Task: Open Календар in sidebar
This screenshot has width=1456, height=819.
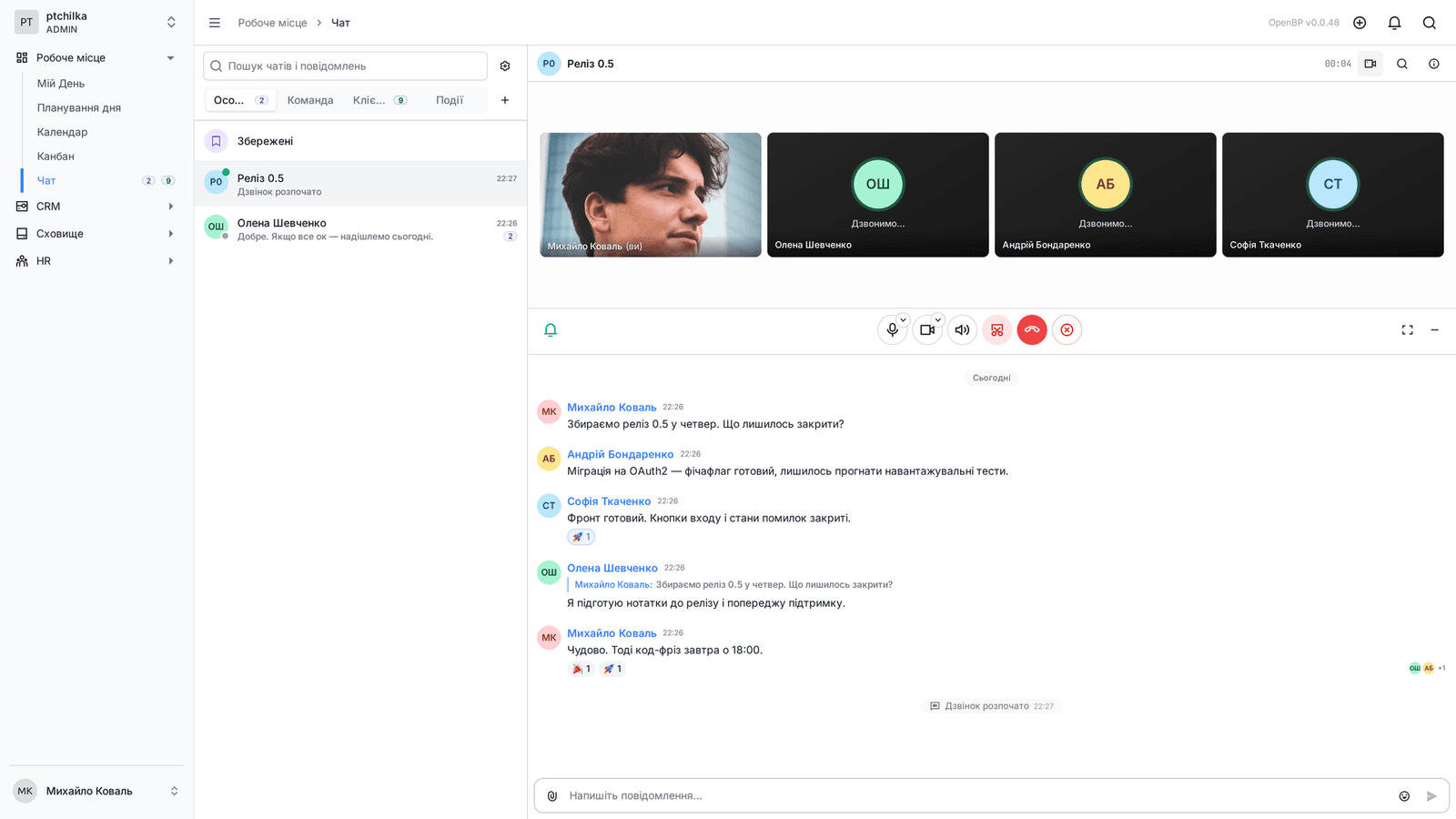Action: [x=62, y=132]
